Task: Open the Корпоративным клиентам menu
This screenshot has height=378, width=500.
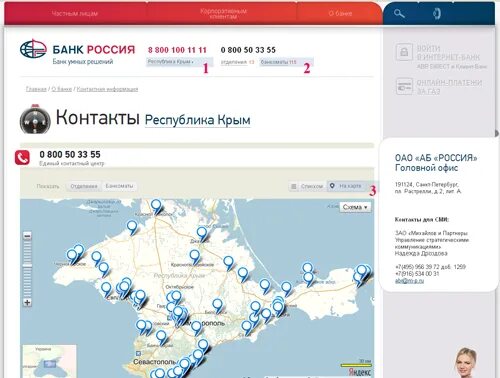Action: [x=223, y=14]
